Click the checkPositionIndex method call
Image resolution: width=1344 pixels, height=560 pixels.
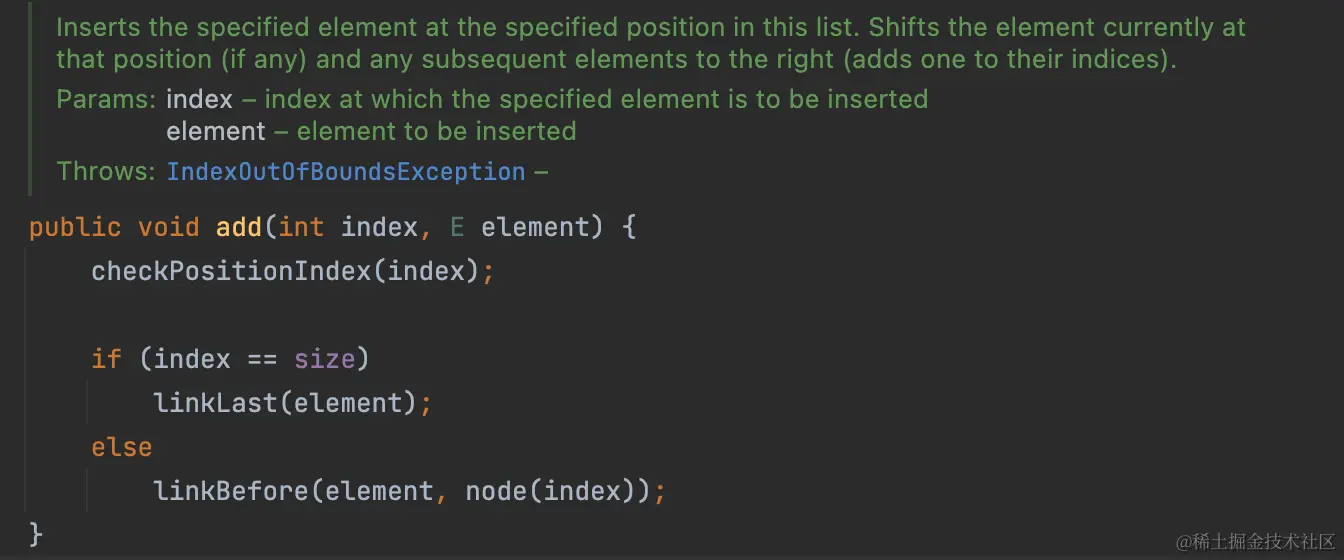click(x=231, y=271)
